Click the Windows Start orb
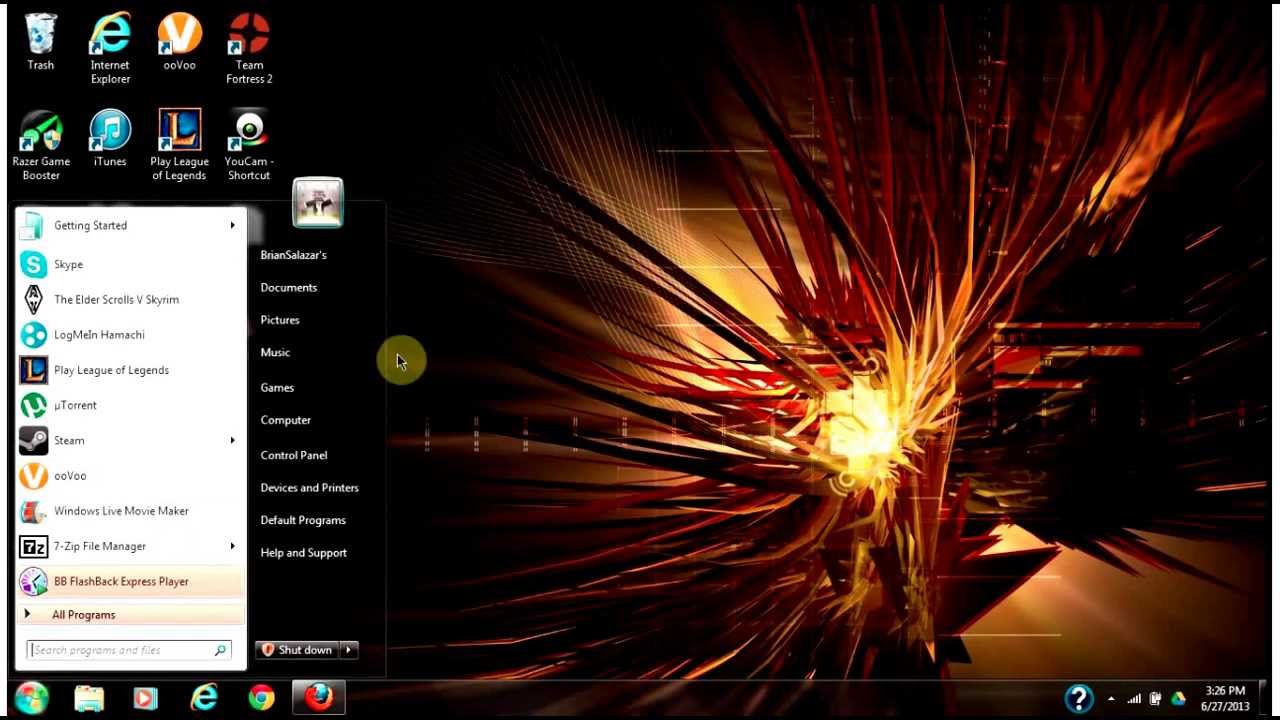 [x=32, y=698]
